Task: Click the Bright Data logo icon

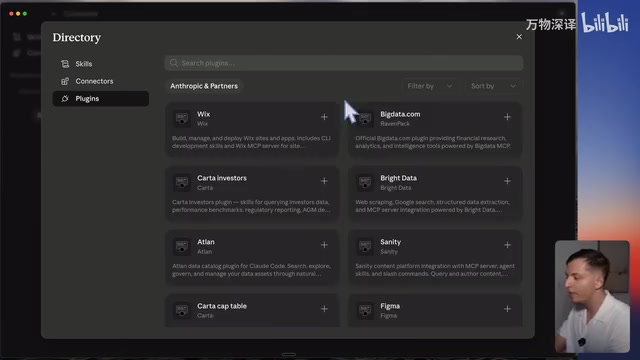Action: coord(365,182)
